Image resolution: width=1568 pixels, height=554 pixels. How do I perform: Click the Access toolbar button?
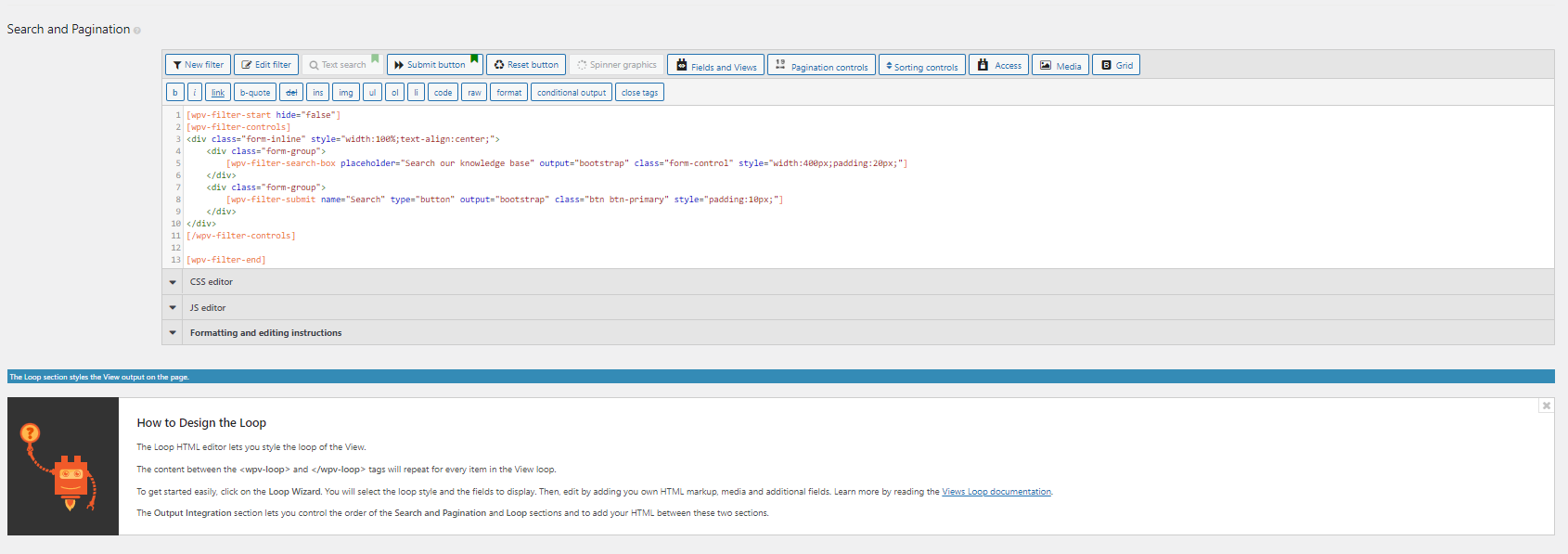pos(998,65)
